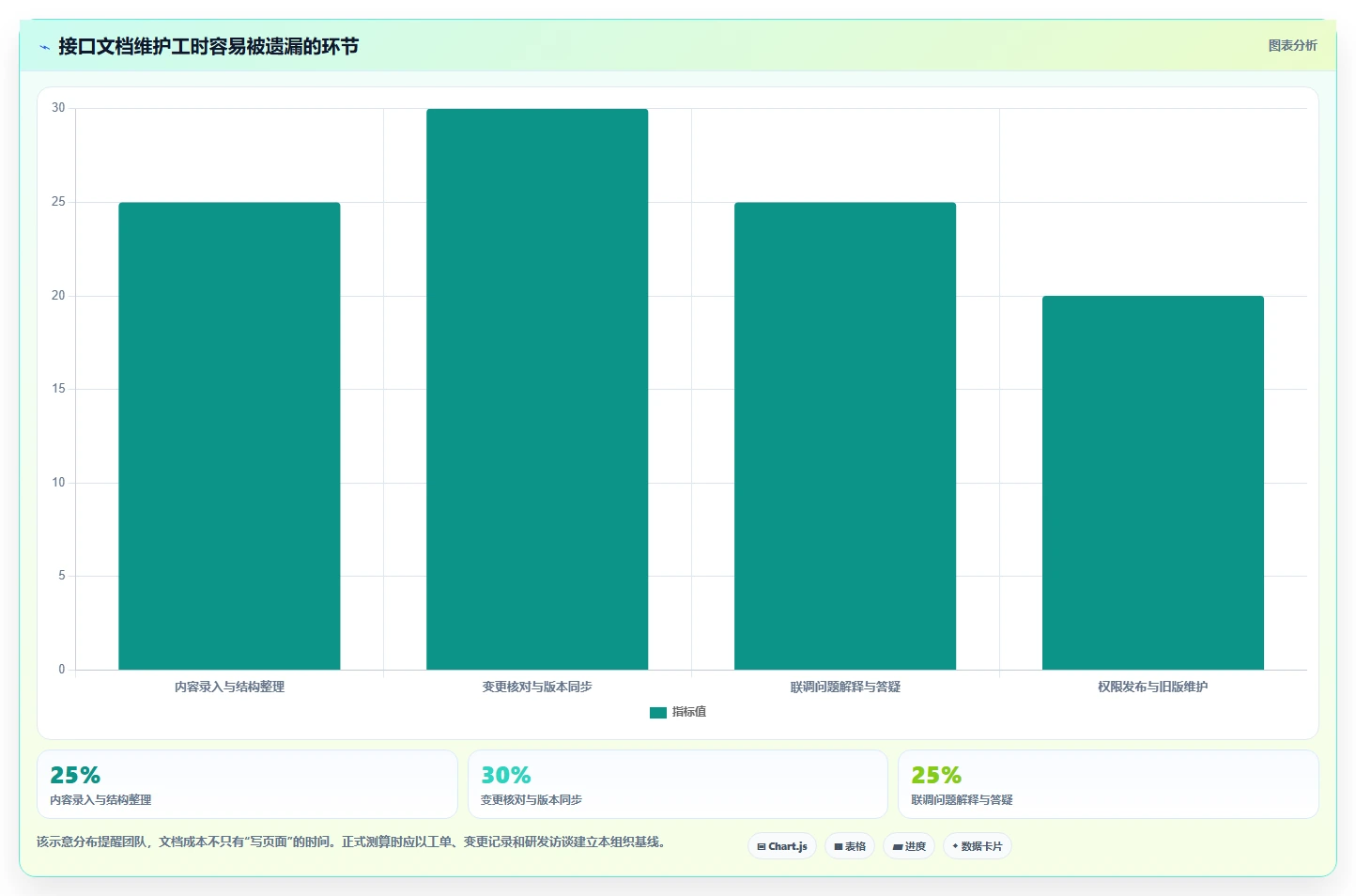Image resolution: width=1356 pixels, height=896 pixels.
Task: Click the 变更核对与版本同步 bar in chart
Action: coord(537,389)
